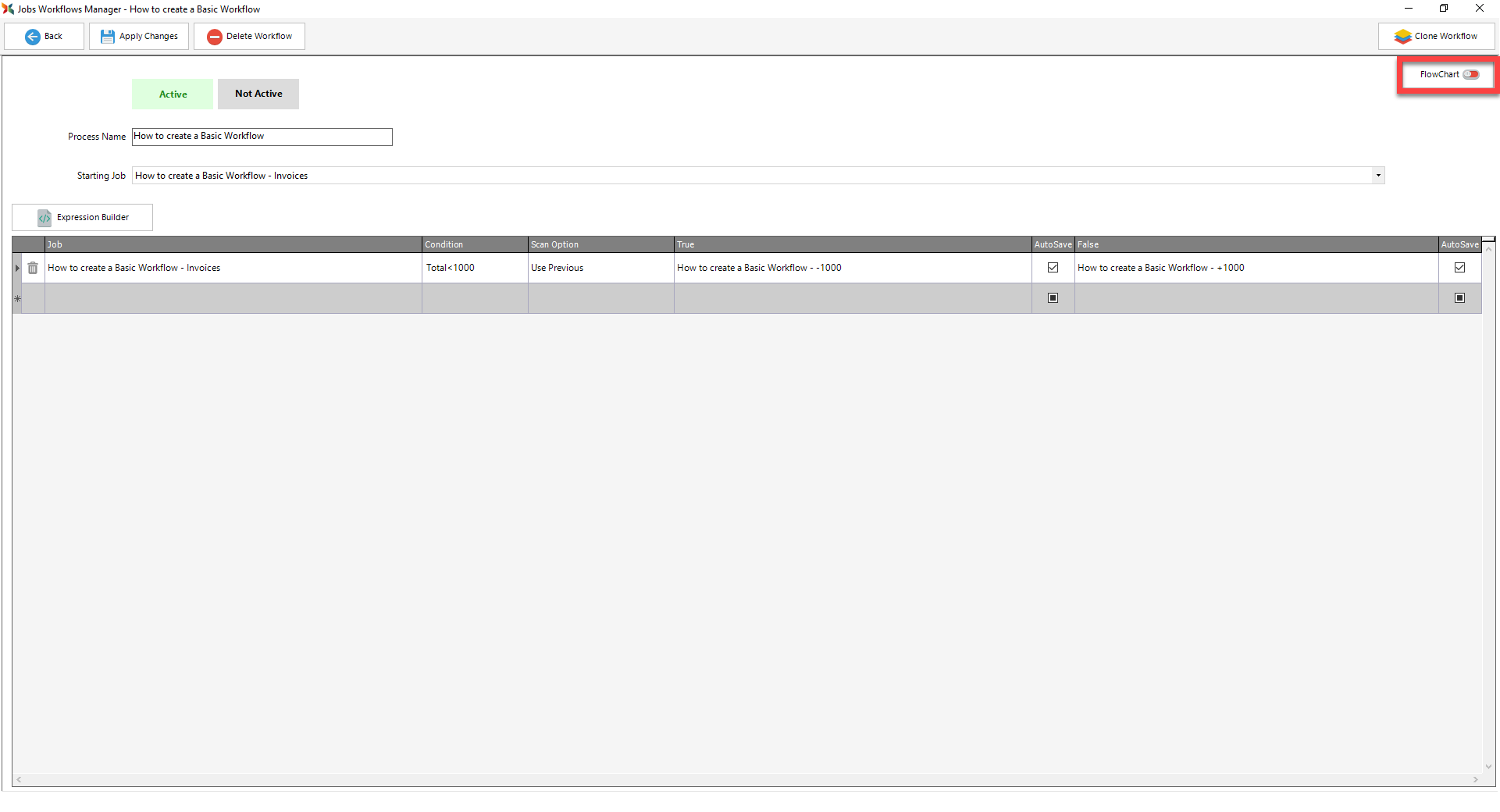Open the Starting Job dropdown

1378,176
